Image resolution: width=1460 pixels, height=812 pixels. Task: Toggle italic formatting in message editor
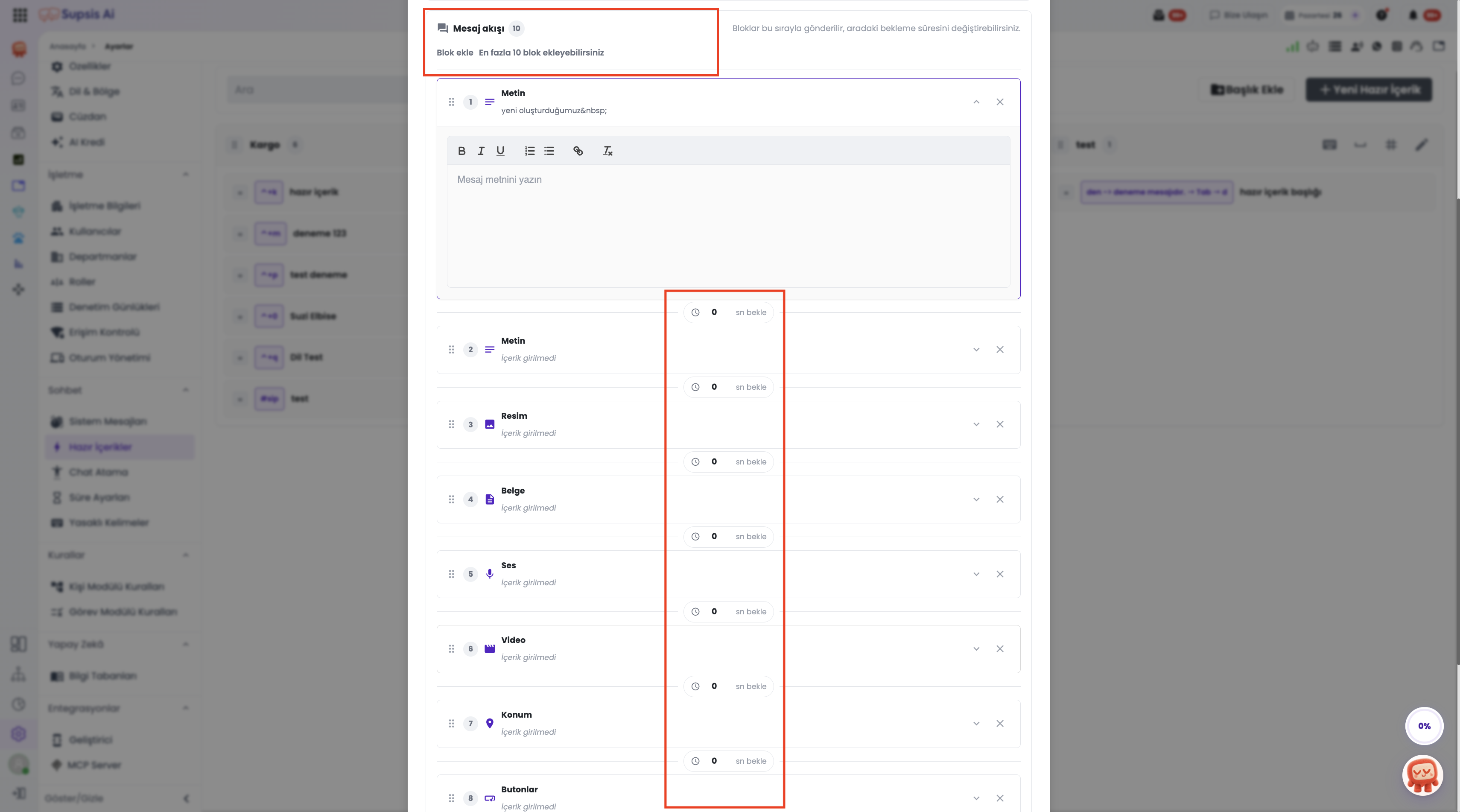pos(481,151)
